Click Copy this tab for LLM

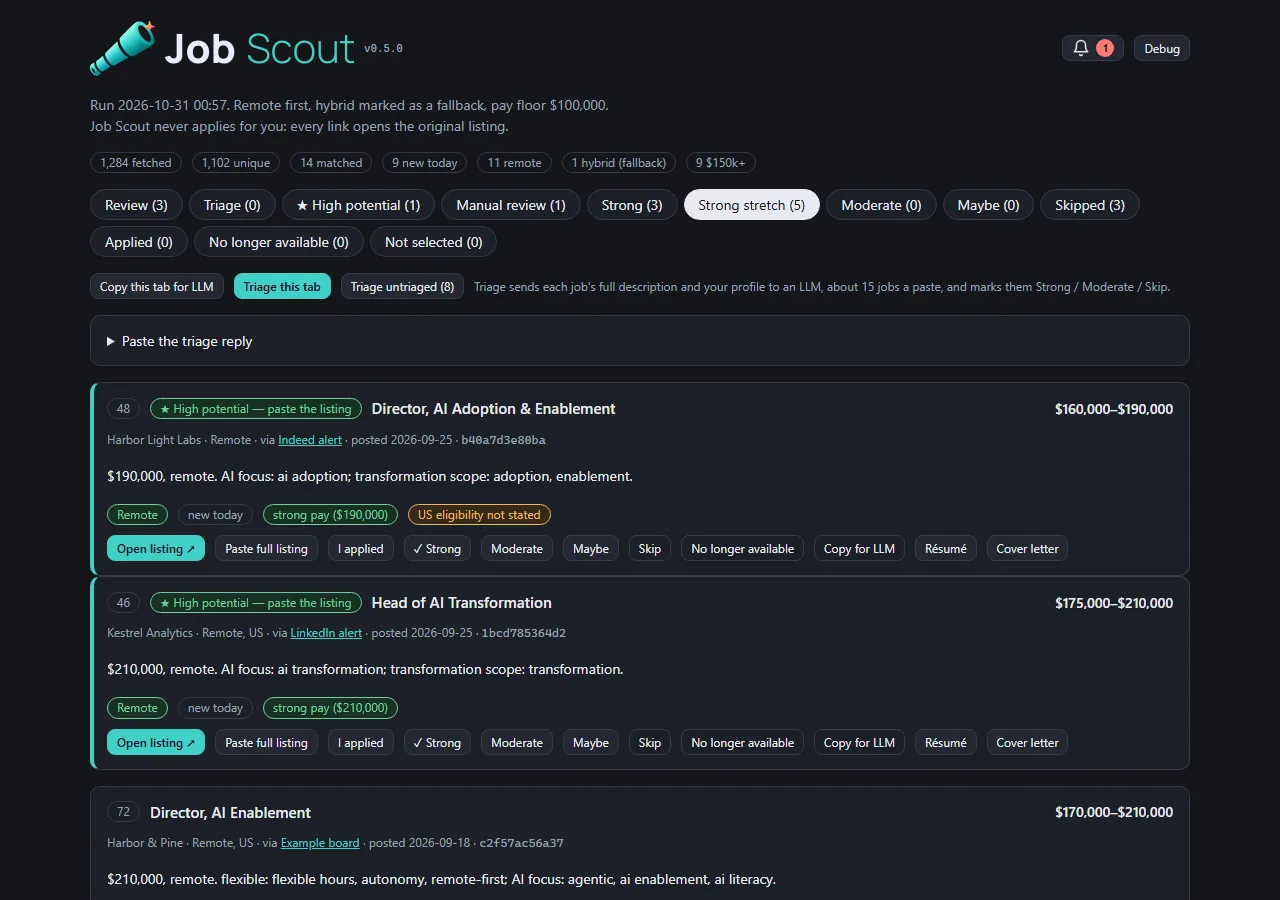coord(157,287)
